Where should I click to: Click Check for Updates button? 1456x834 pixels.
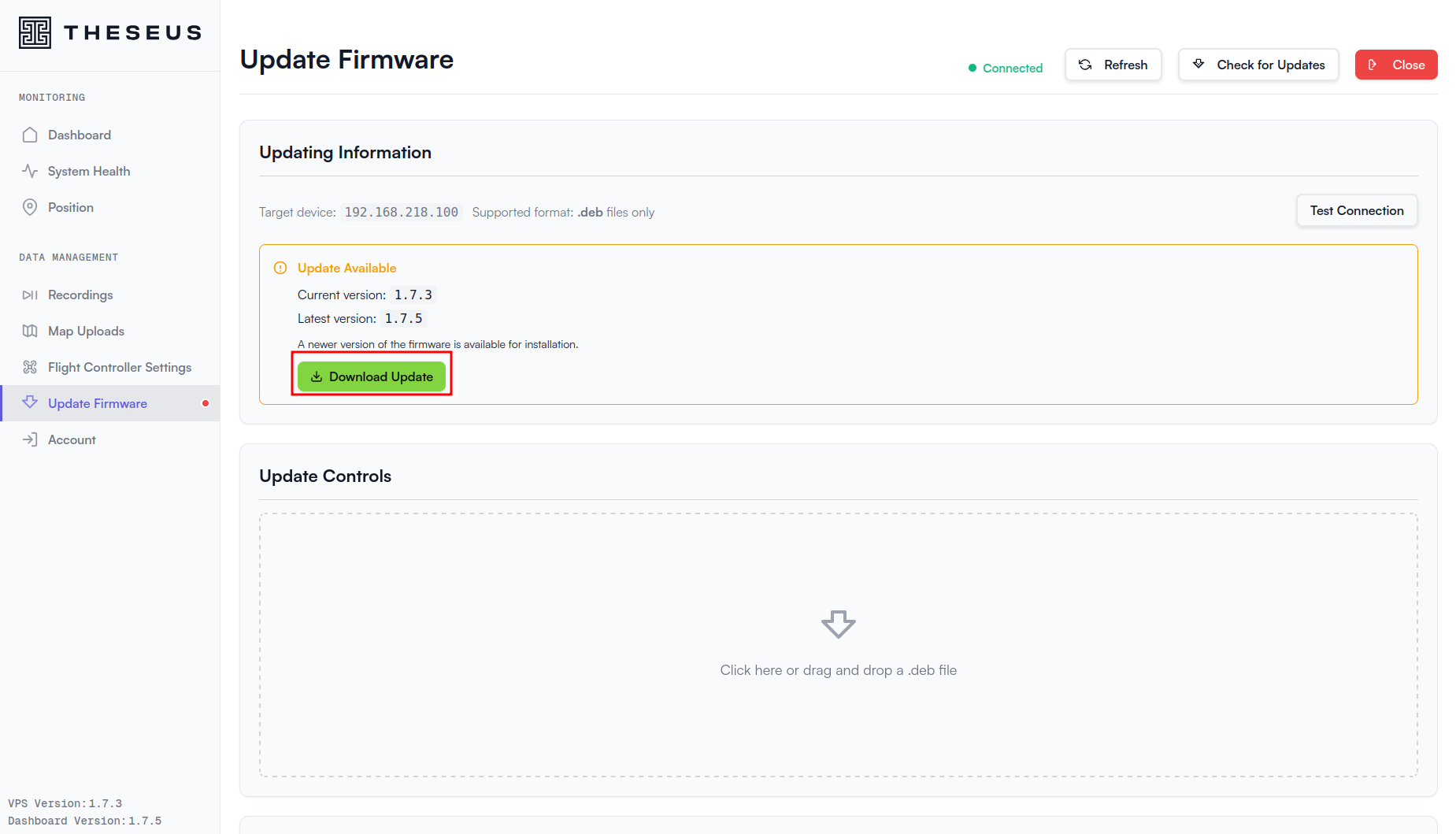click(1258, 65)
